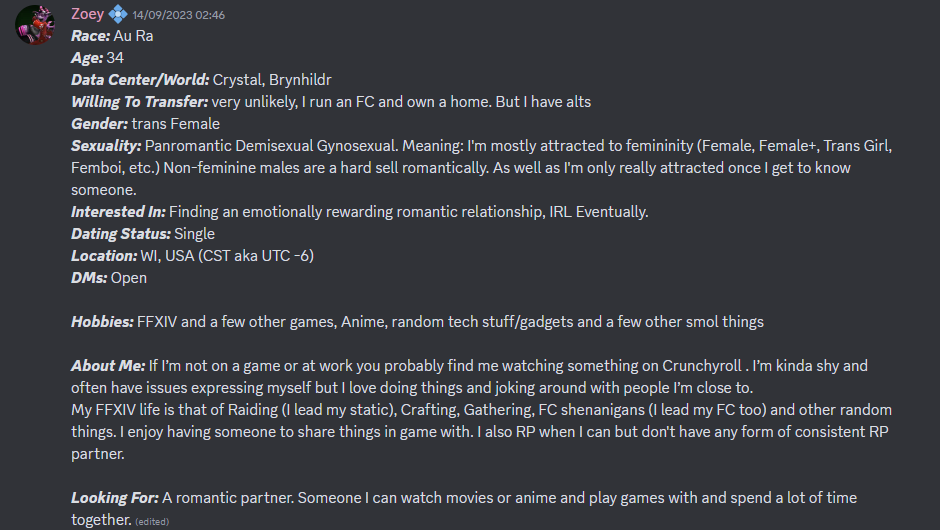This screenshot has height=530, width=940.
Task: Open the Zoey username profile popout
Action: point(88,14)
